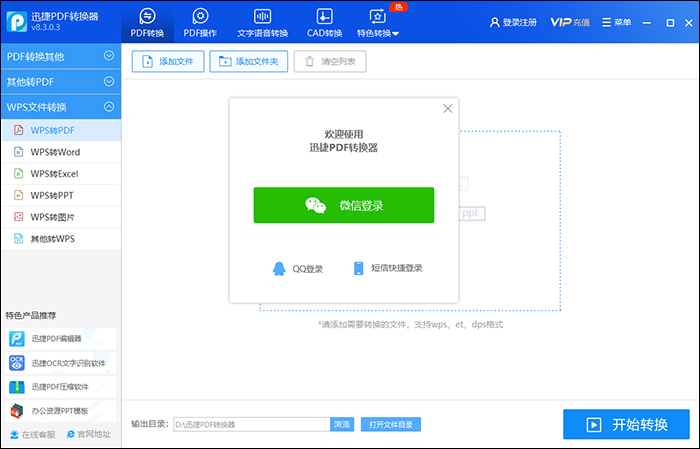The image size is (700, 449).
Task: Expand the 其他转PDF section
Action: pos(61,82)
